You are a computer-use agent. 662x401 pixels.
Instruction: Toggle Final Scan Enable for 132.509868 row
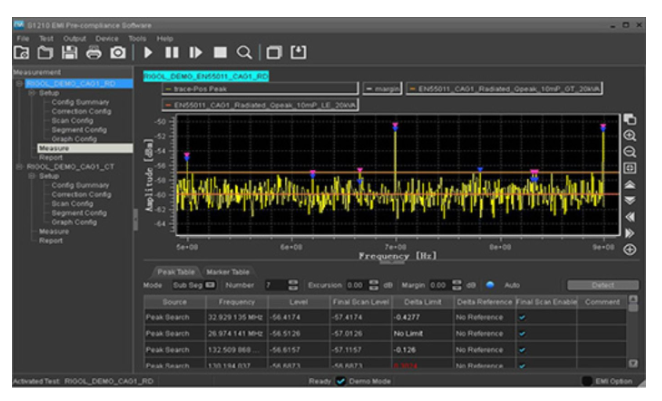pos(522,350)
